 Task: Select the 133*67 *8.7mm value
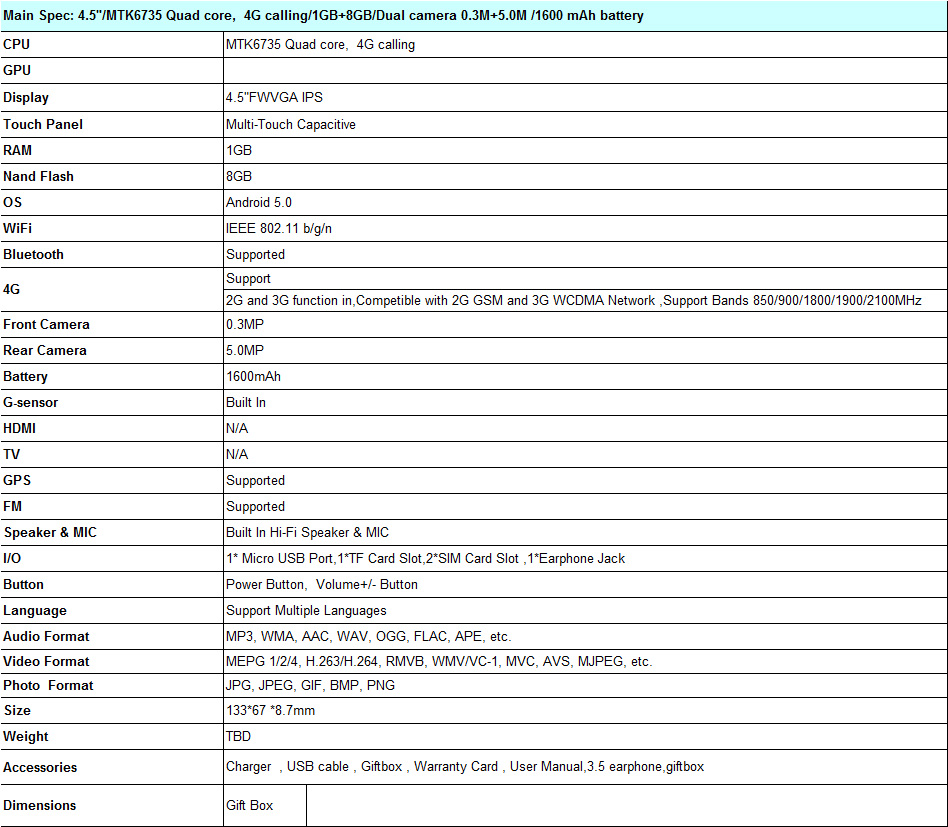[585, 711]
